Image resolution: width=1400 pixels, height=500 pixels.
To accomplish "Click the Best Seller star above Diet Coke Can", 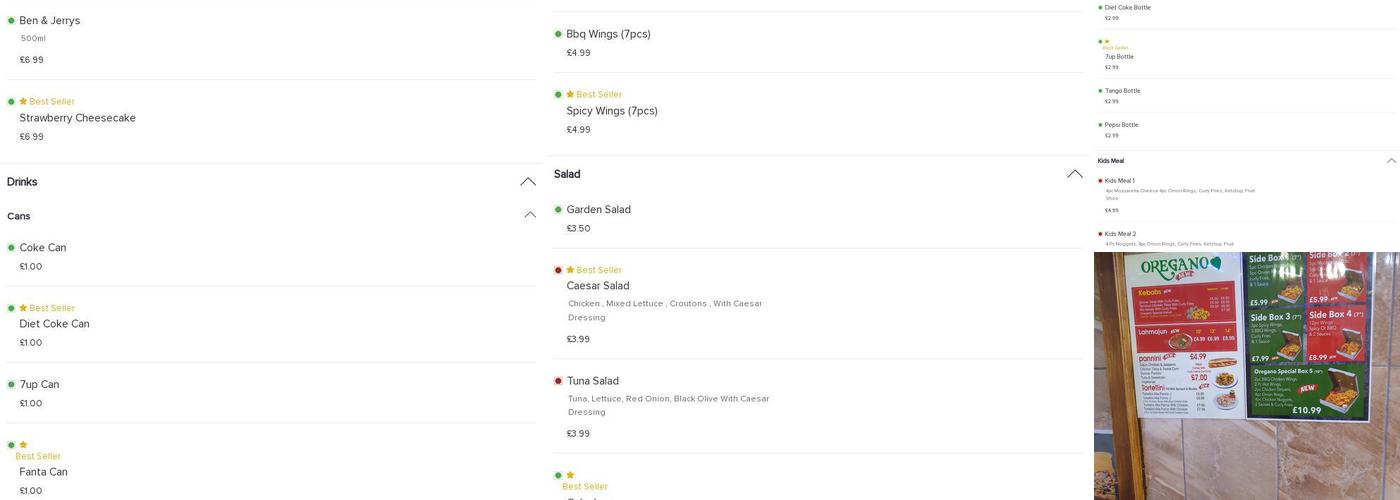I will [23, 308].
